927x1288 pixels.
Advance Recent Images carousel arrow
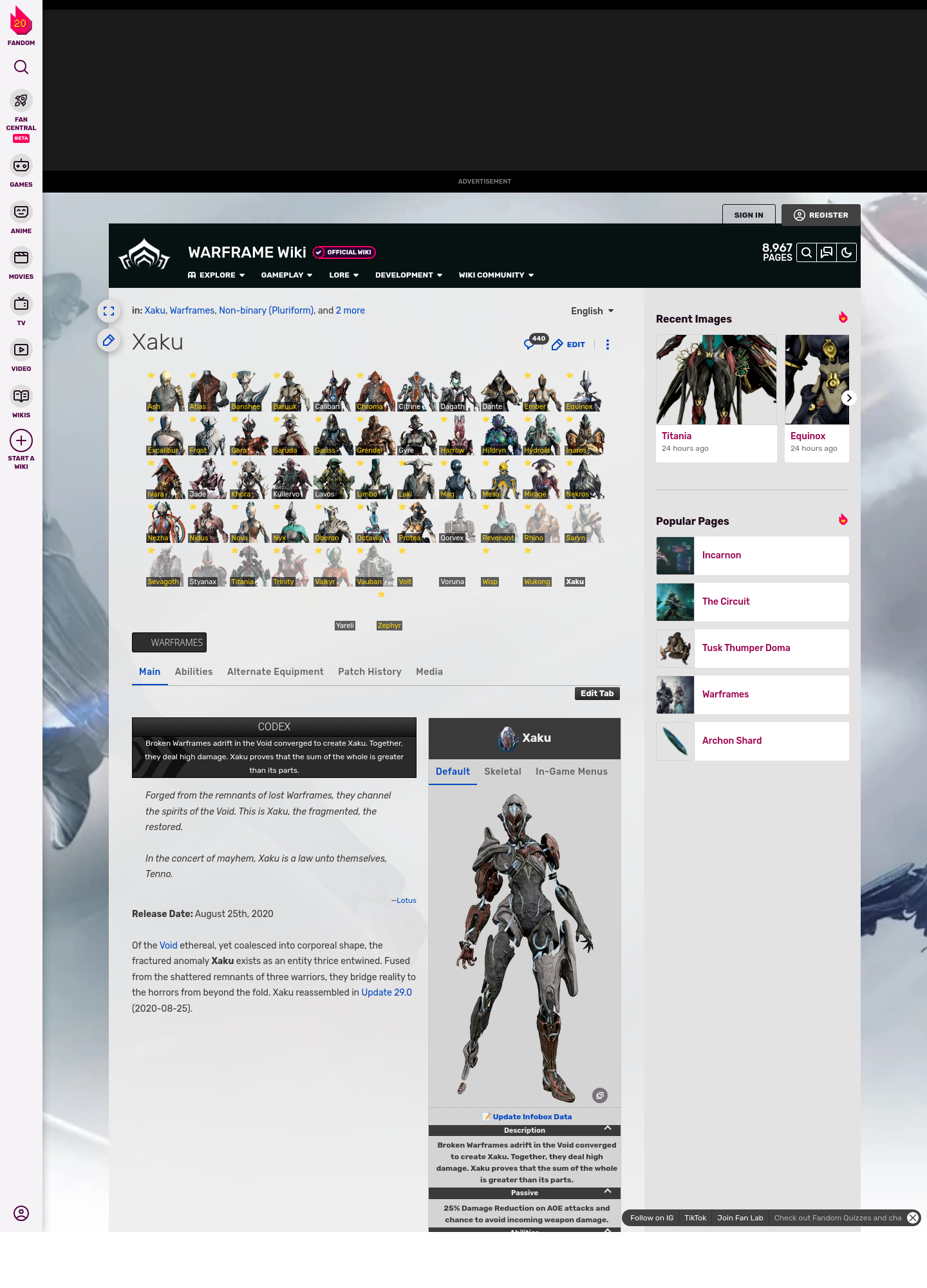tap(849, 398)
